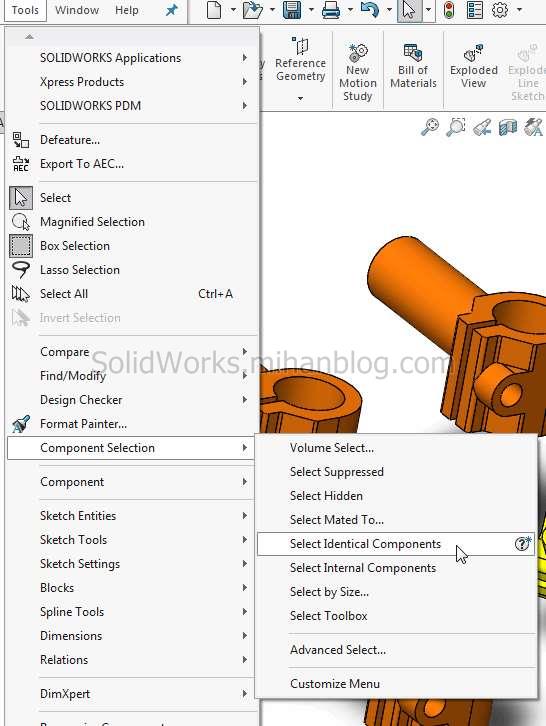Start a New Motion Study

[358, 71]
